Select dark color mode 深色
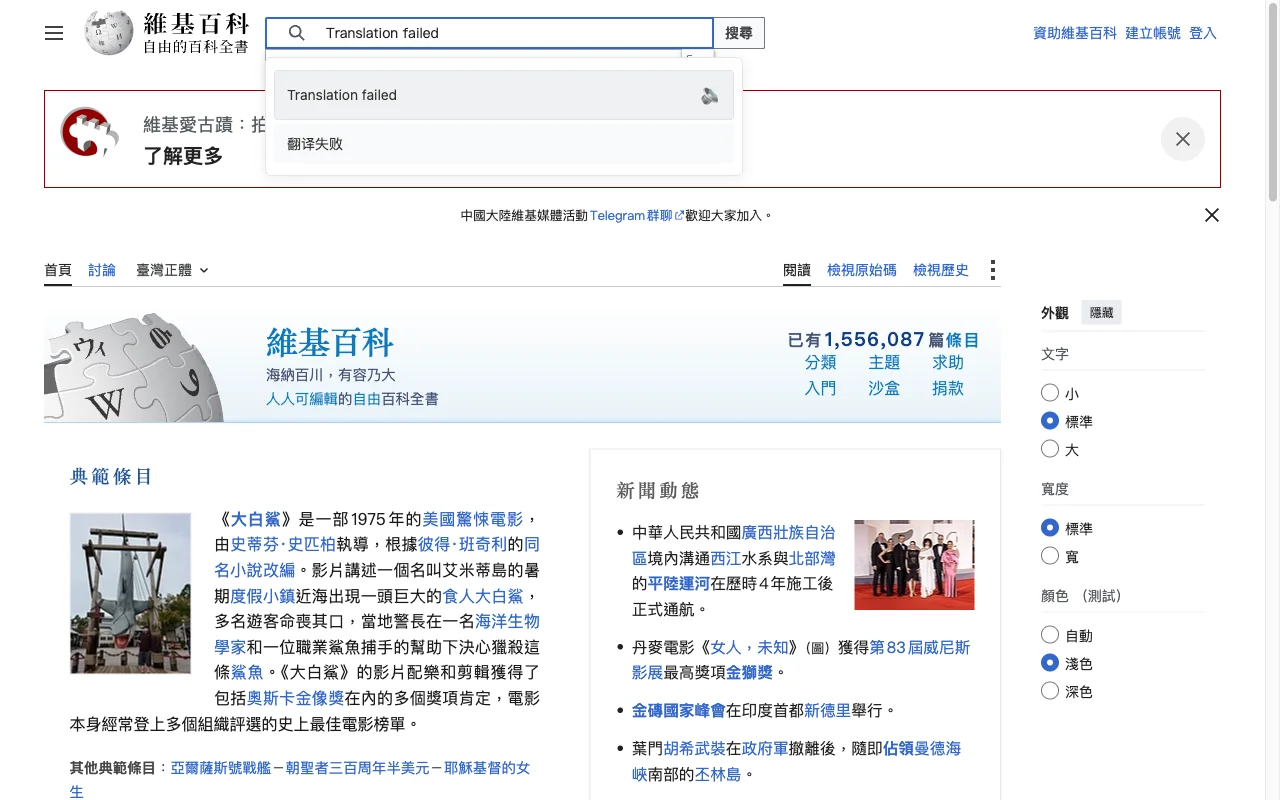1280x800 pixels. coord(1049,690)
